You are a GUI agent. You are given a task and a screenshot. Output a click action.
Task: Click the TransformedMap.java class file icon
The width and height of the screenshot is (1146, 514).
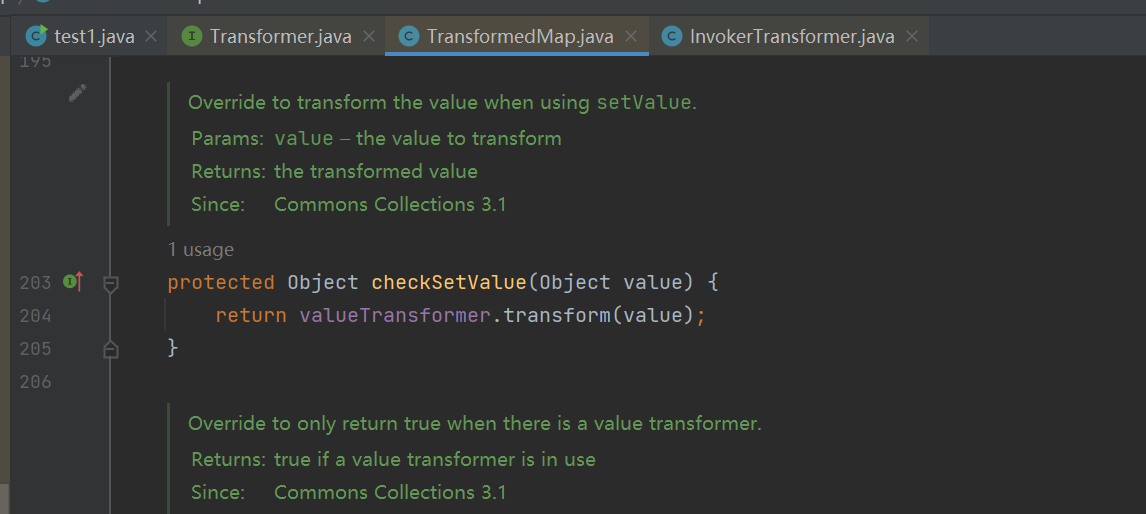click(409, 37)
